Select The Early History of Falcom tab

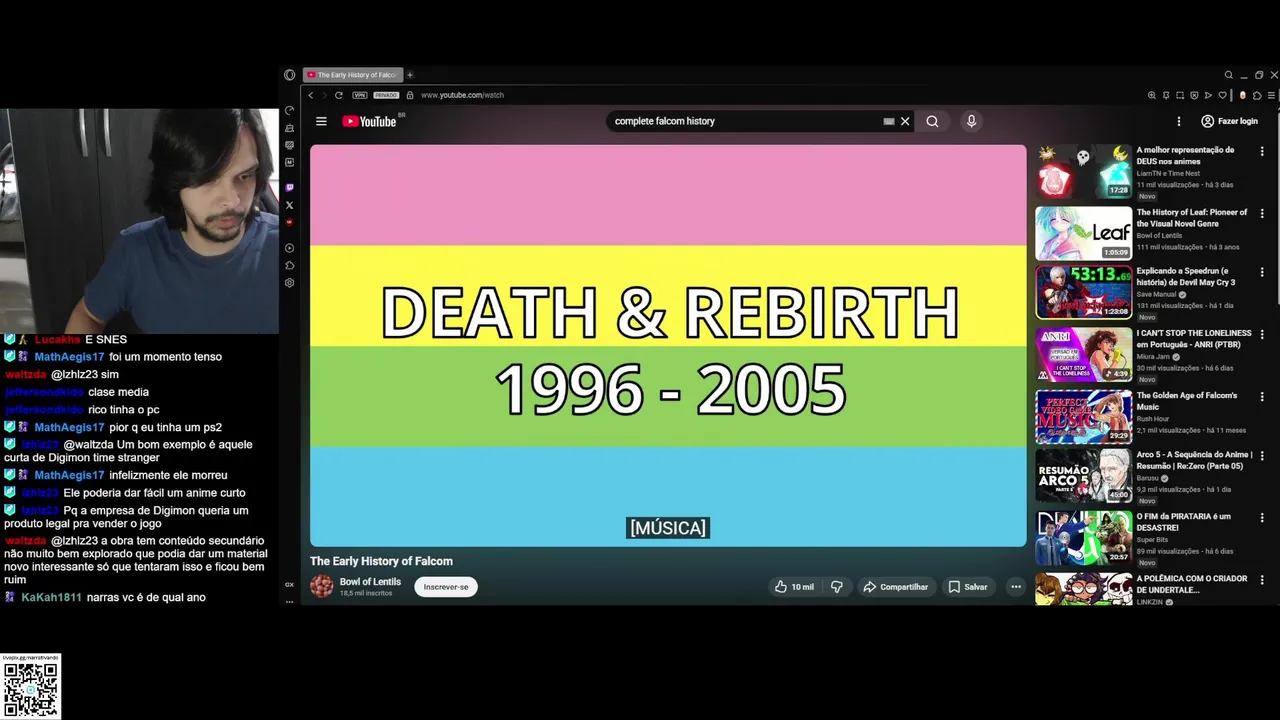click(x=353, y=75)
